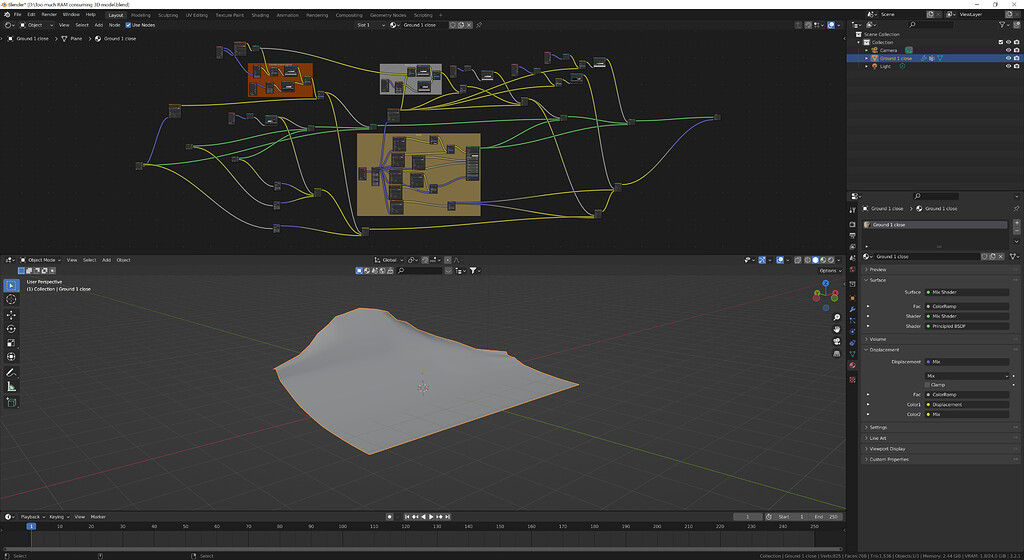Select the Scale tool
This screenshot has height=560, width=1024.
pyautogui.click(x=11, y=343)
